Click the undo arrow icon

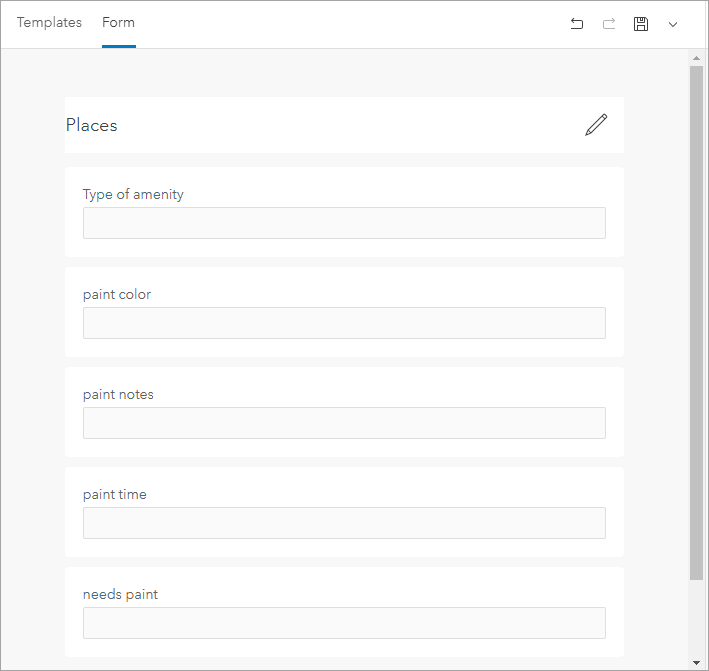[x=577, y=24]
